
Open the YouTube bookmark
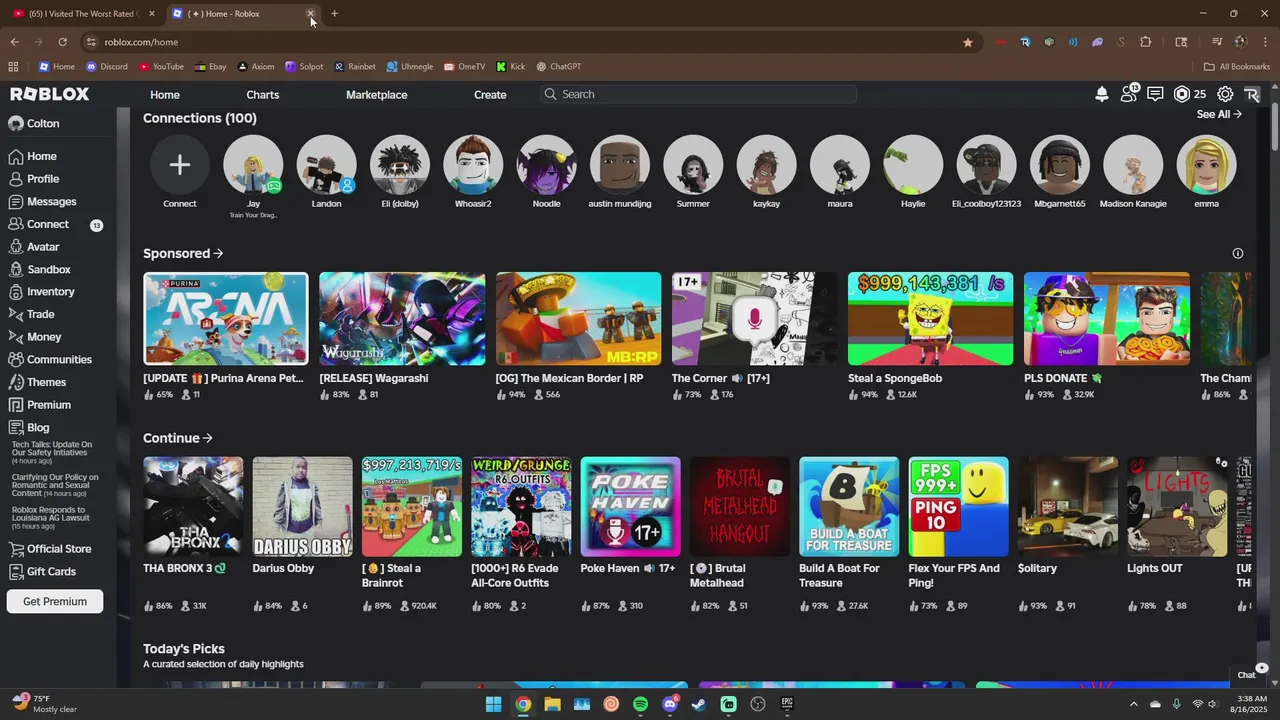click(161, 67)
